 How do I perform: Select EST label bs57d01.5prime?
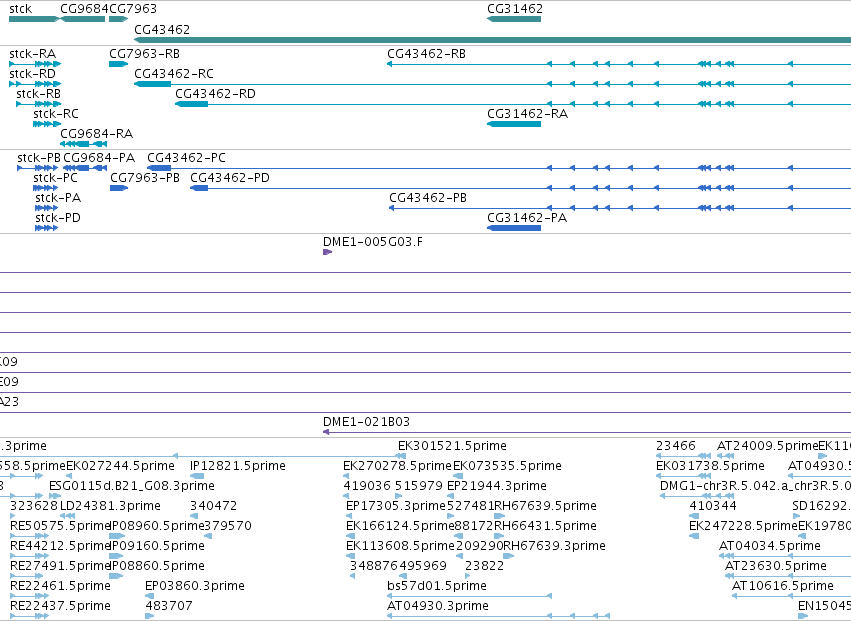437,586
